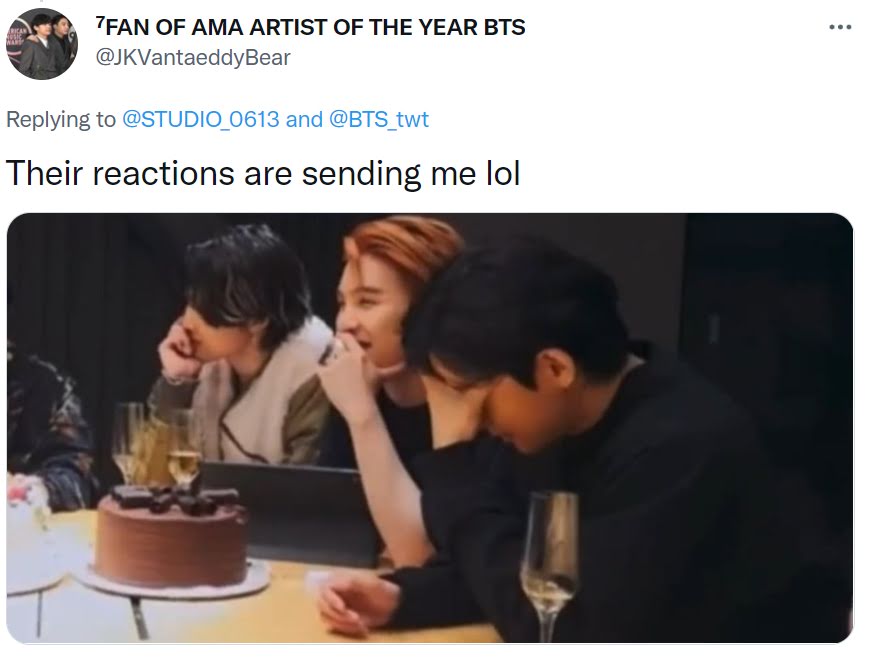Click the champagne glass in photo foreground

(549, 564)
